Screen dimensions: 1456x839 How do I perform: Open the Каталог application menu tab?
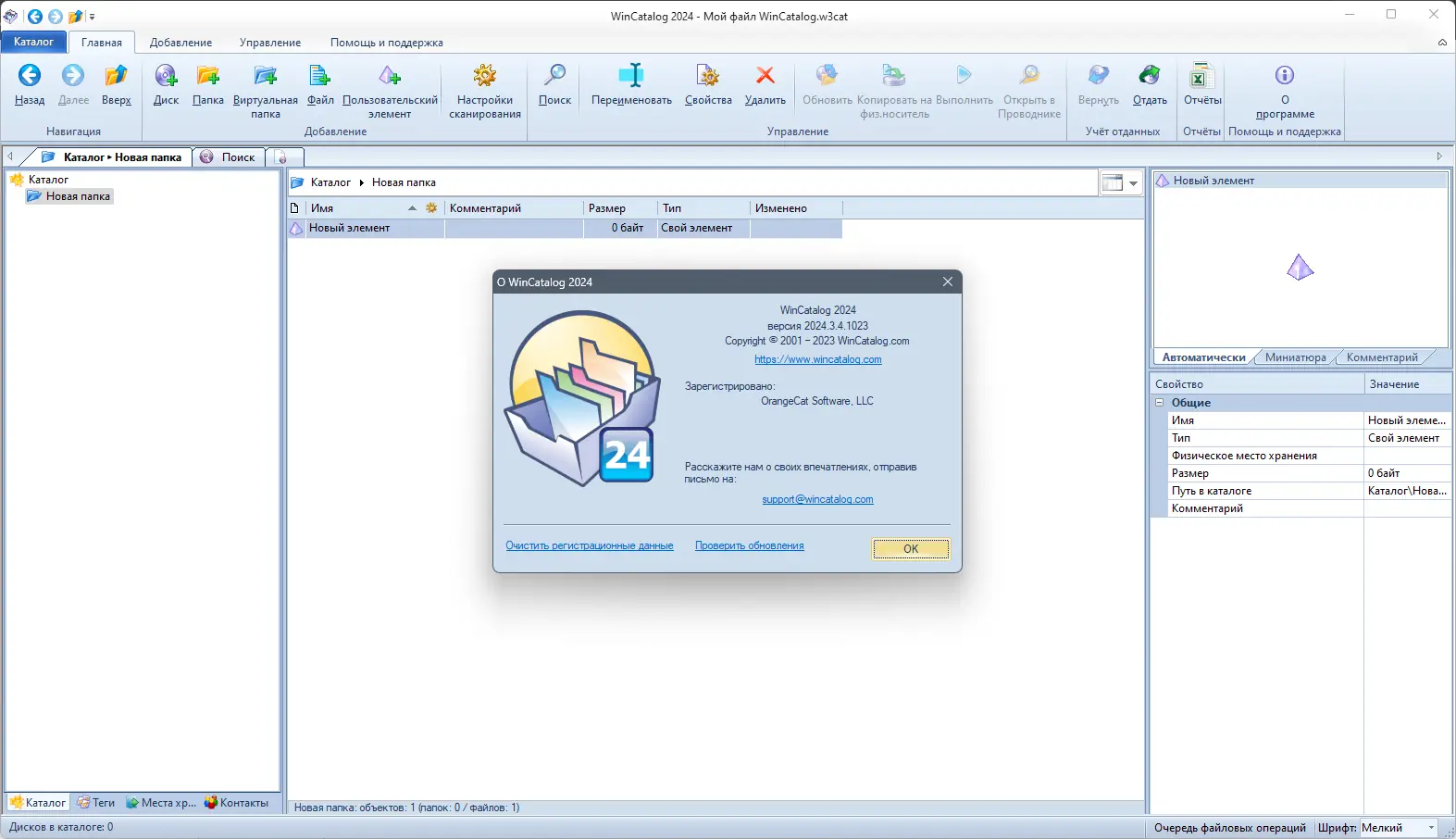coord(33,42)
